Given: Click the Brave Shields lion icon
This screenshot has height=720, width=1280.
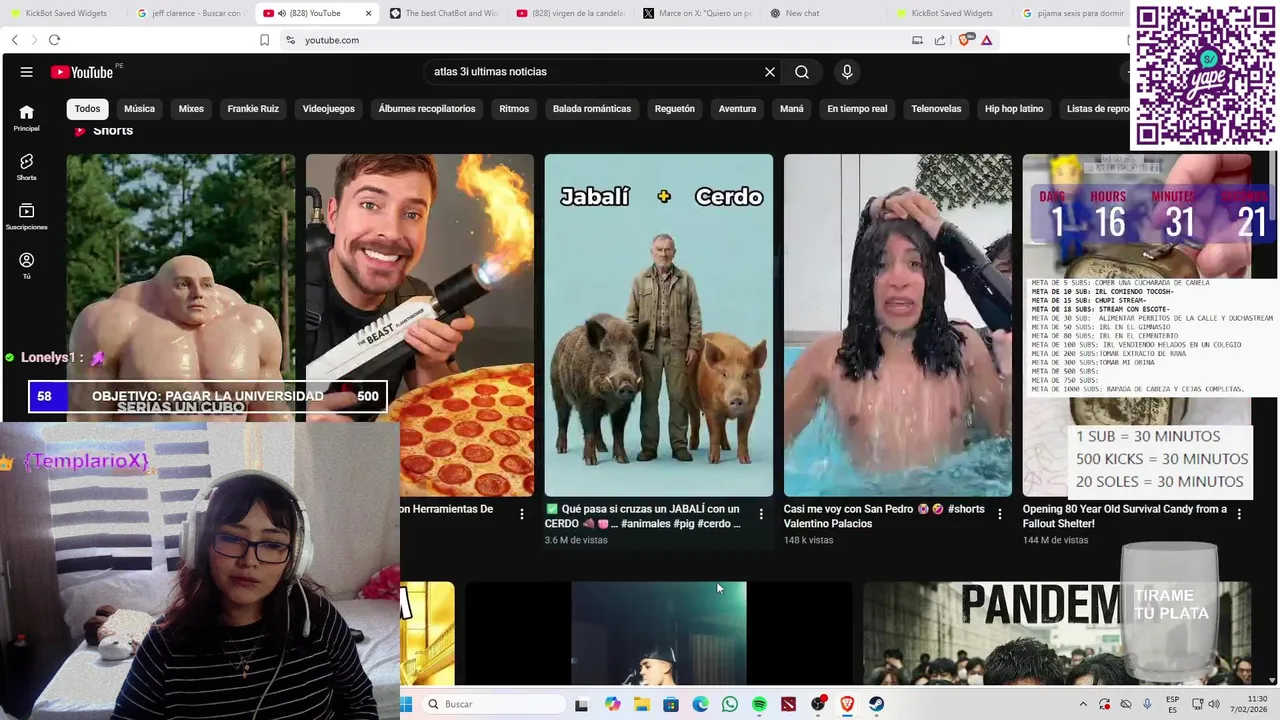Looking at the screenshot, I should 965,40.
